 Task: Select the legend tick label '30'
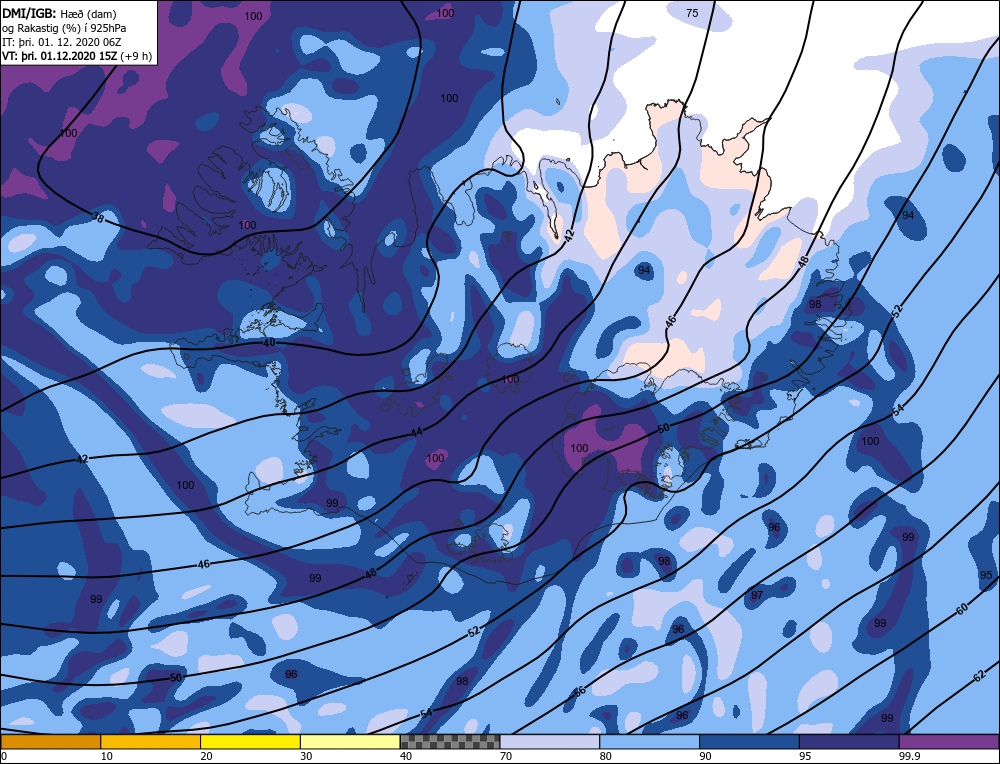coord(306,756)
